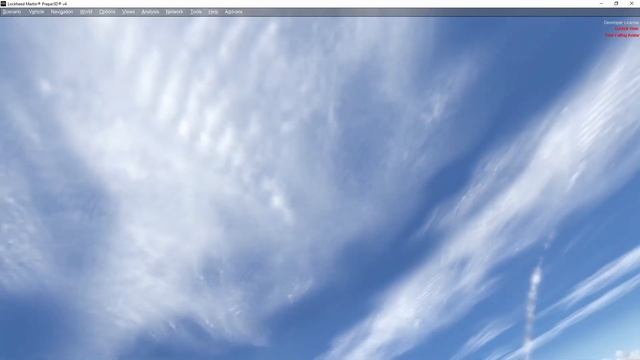This screenshot has width=640, height=360.
Task: Open the Options menu
Action: point(107,12)
